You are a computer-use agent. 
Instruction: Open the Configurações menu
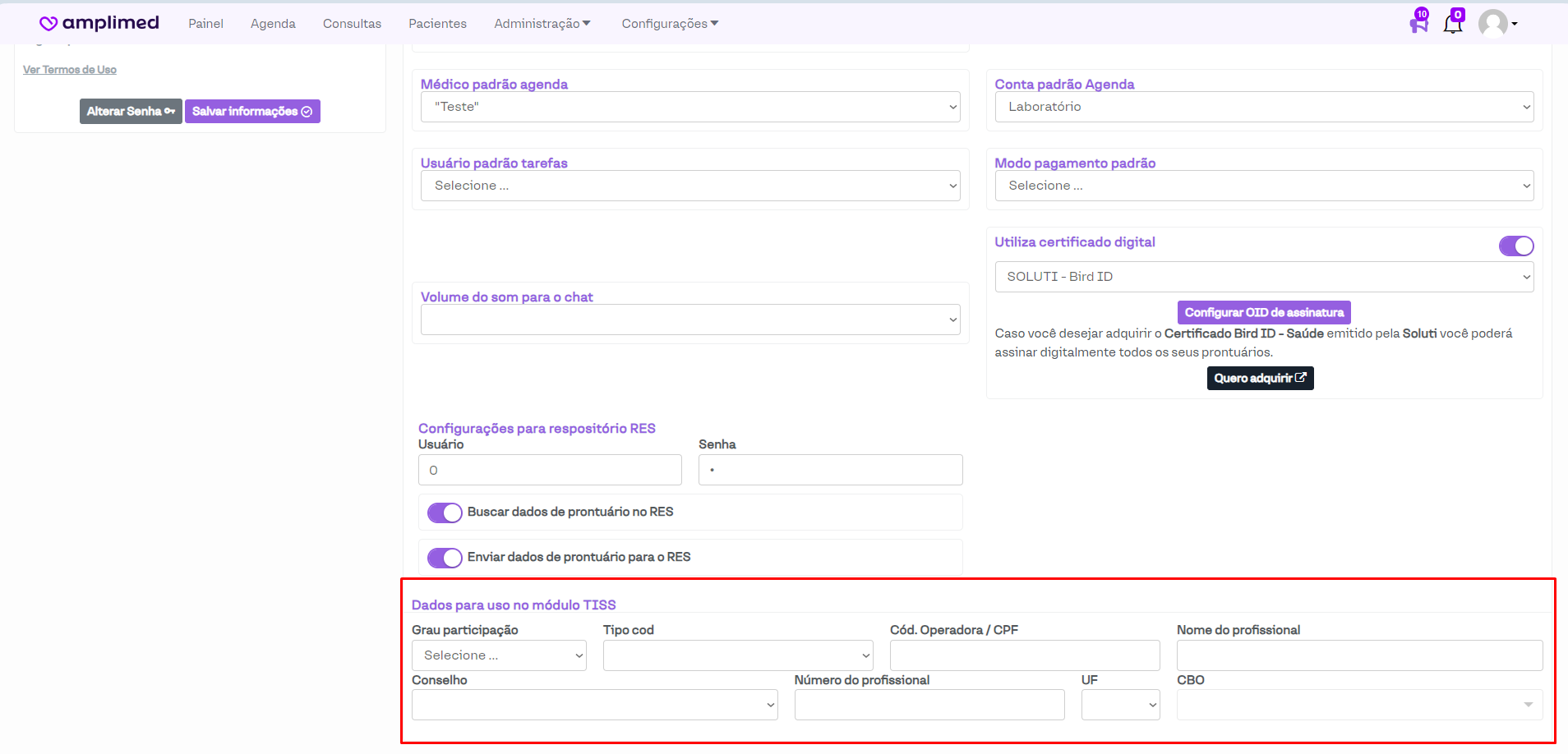click(669, 24)
